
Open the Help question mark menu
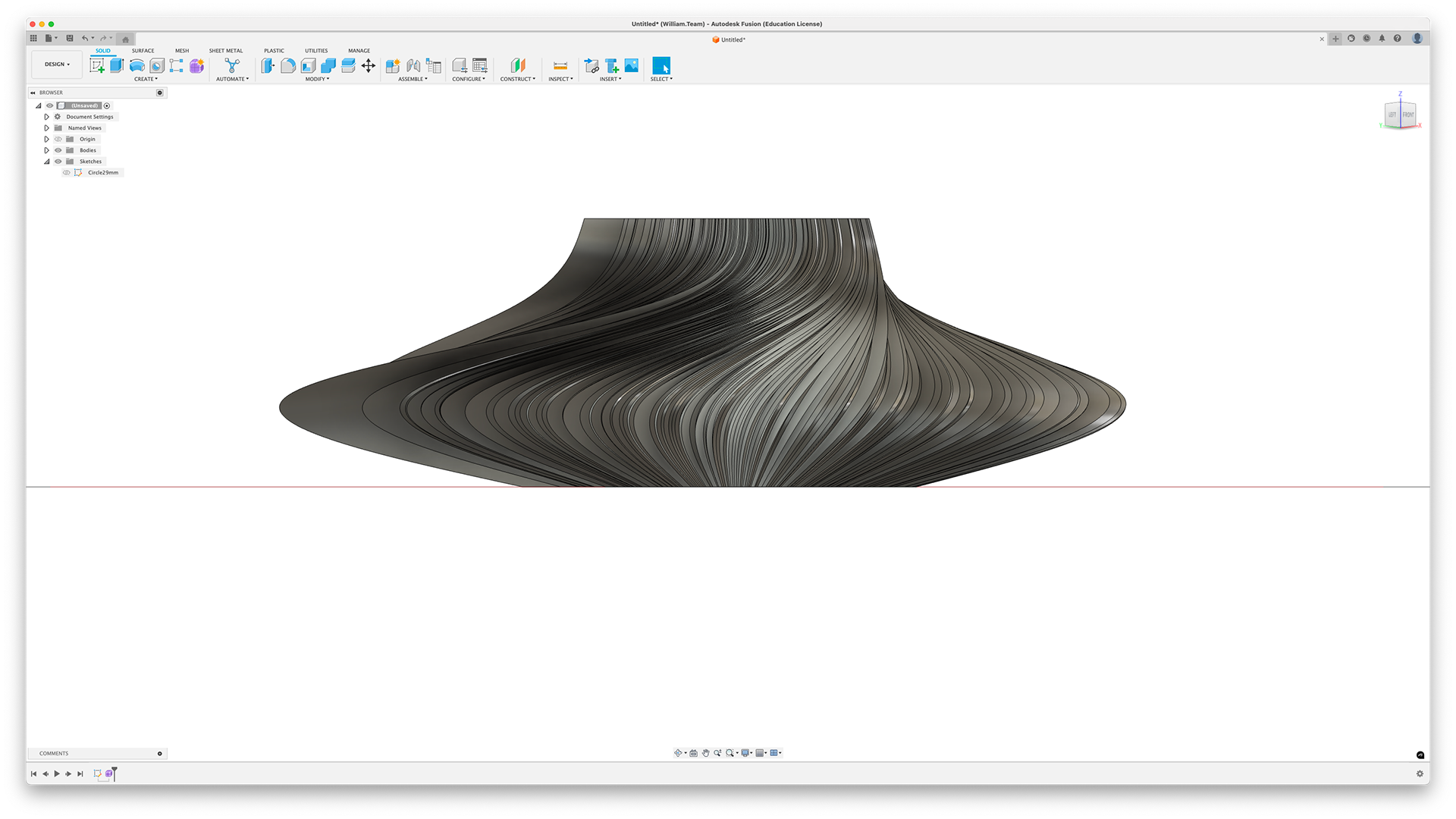pos(1398,39)
